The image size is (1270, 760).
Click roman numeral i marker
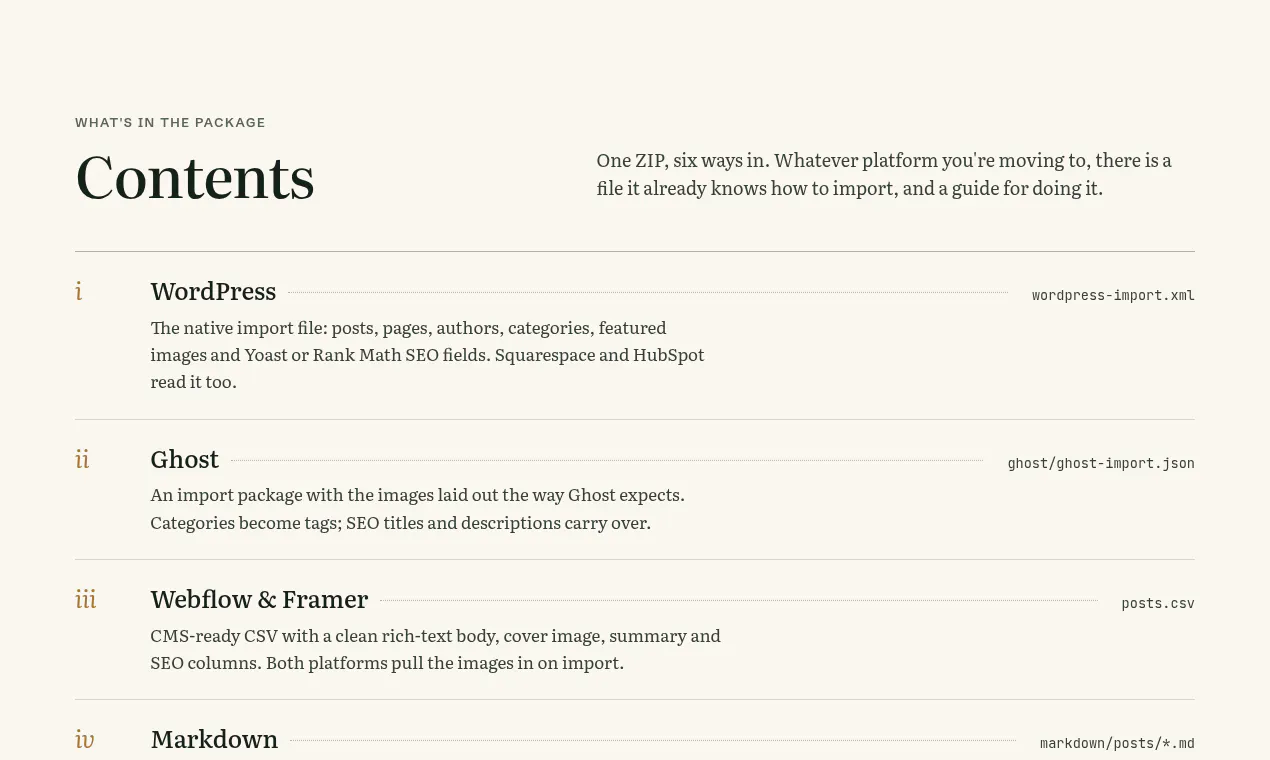79,291
